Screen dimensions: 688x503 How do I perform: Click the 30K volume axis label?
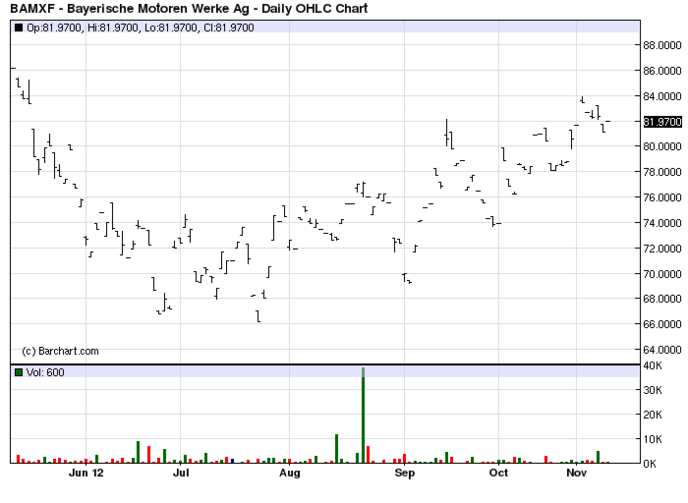652,390
